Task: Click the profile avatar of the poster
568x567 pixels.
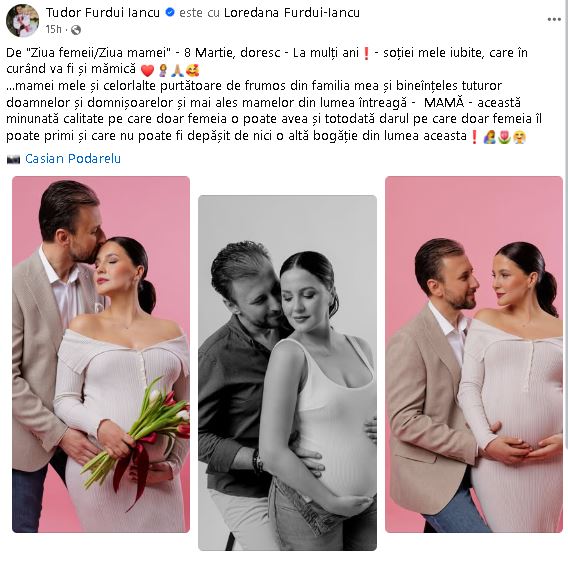Action: [22, 20]
